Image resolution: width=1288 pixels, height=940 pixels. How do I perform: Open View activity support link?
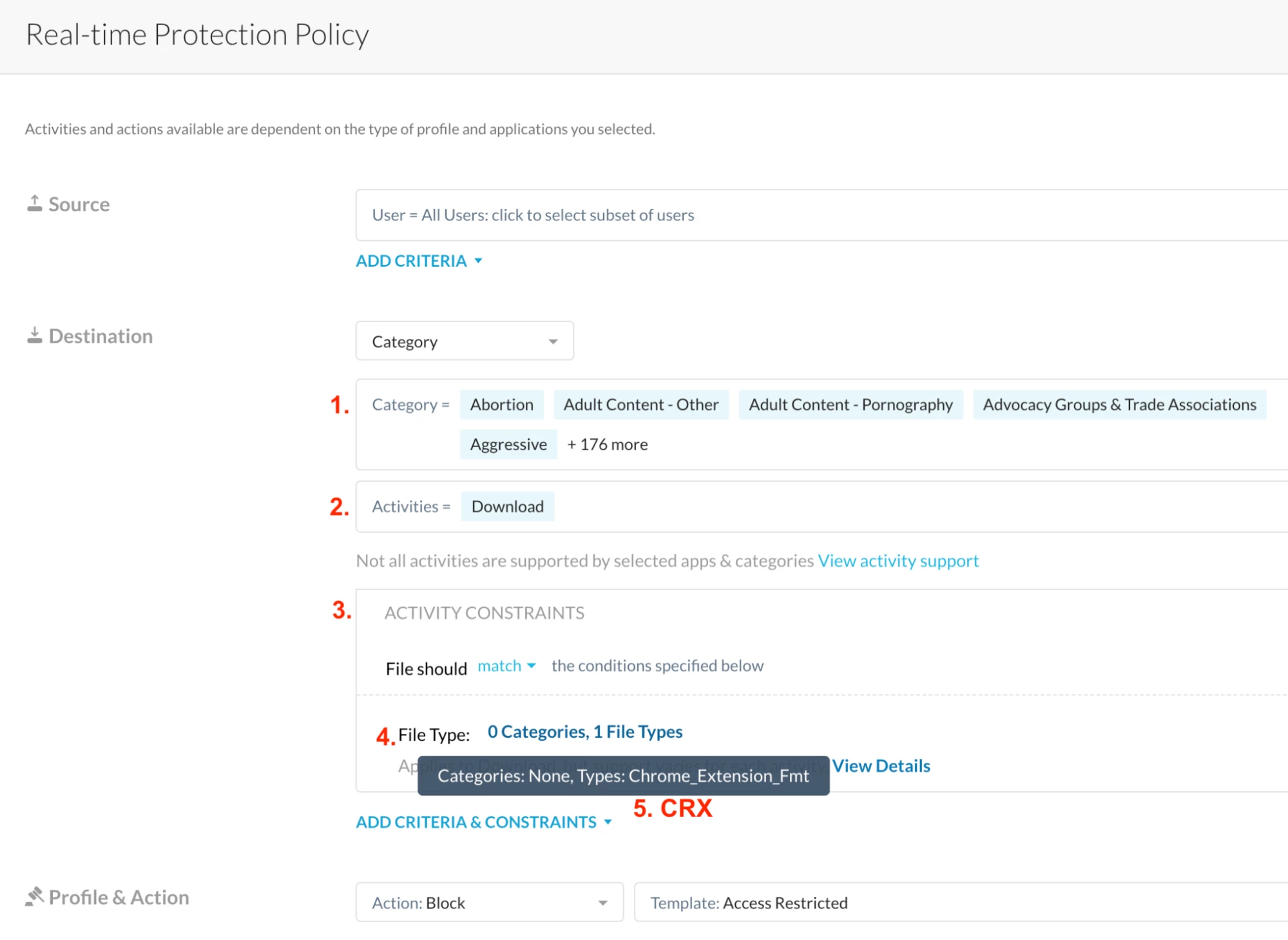898,561
